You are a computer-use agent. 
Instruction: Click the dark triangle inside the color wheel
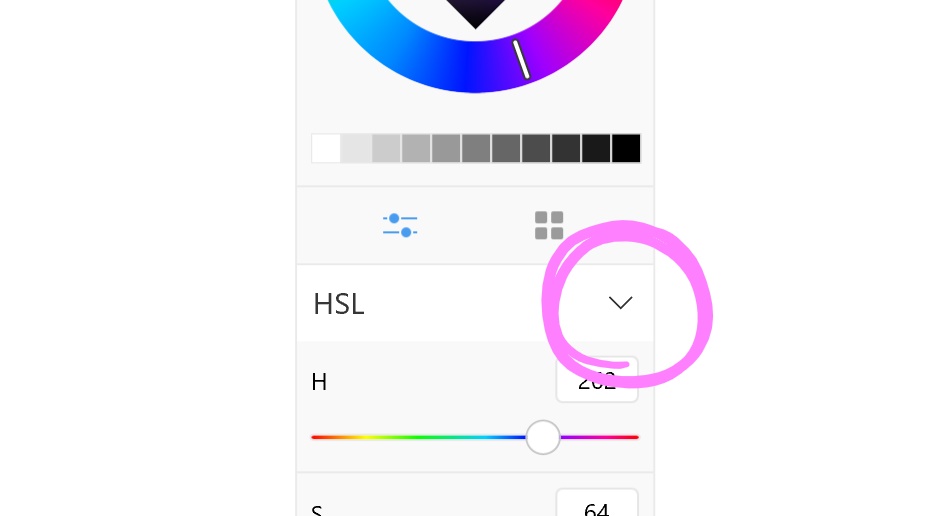tap(475, 10)
